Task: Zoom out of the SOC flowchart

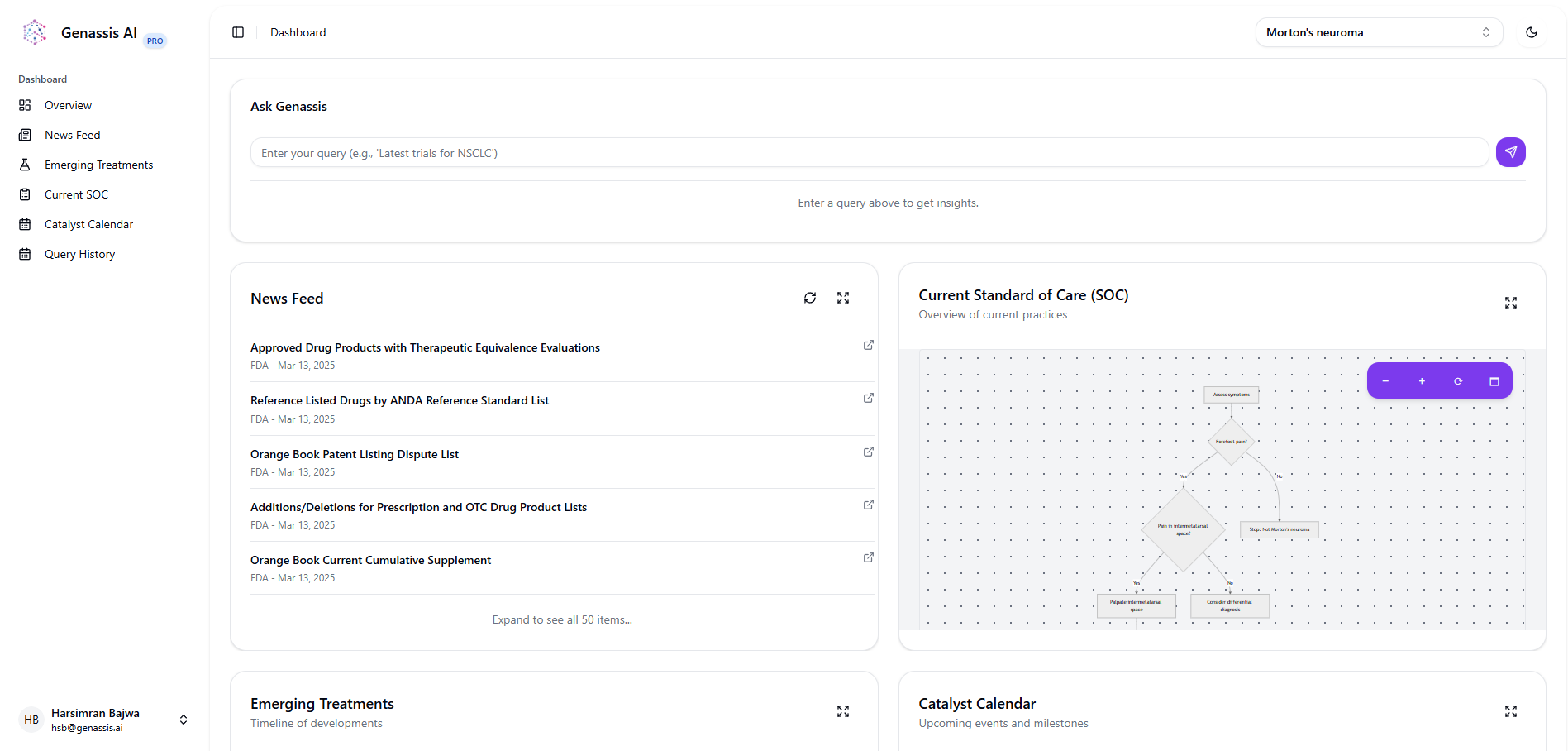Action: (x=1385, y=380)
